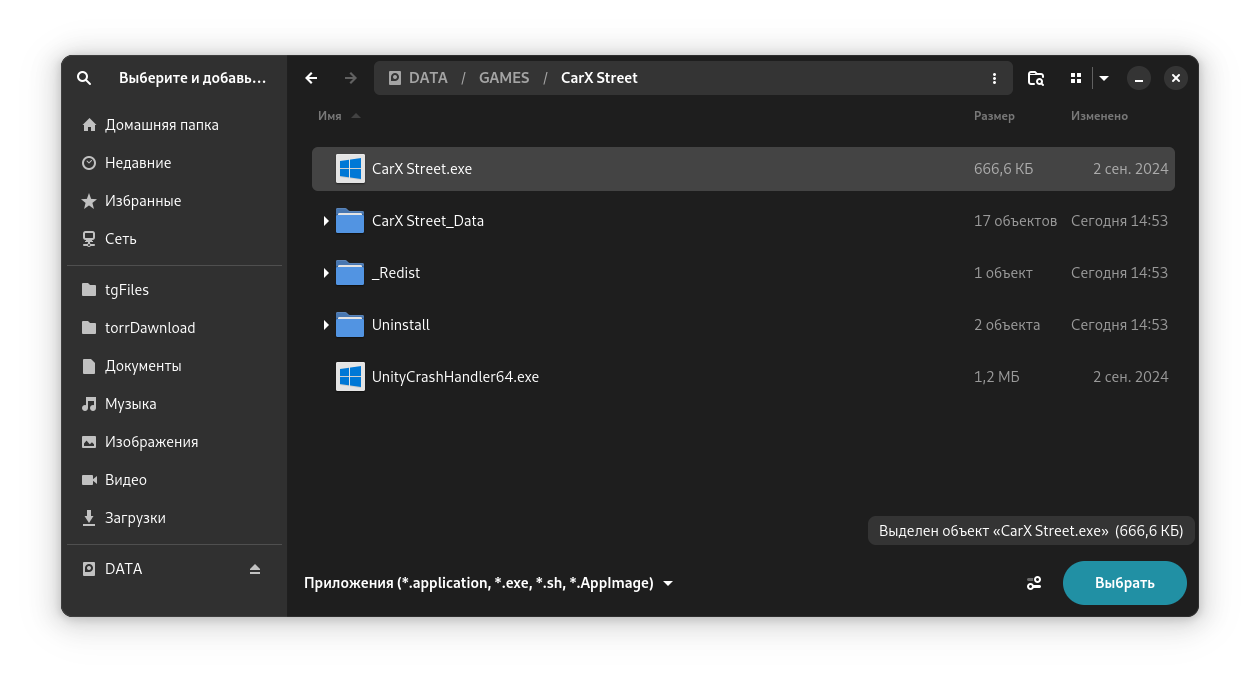Click the home icon in sidebar
Image resolution: width=1260 pixels, height=684 pixels.
[89, 125]
